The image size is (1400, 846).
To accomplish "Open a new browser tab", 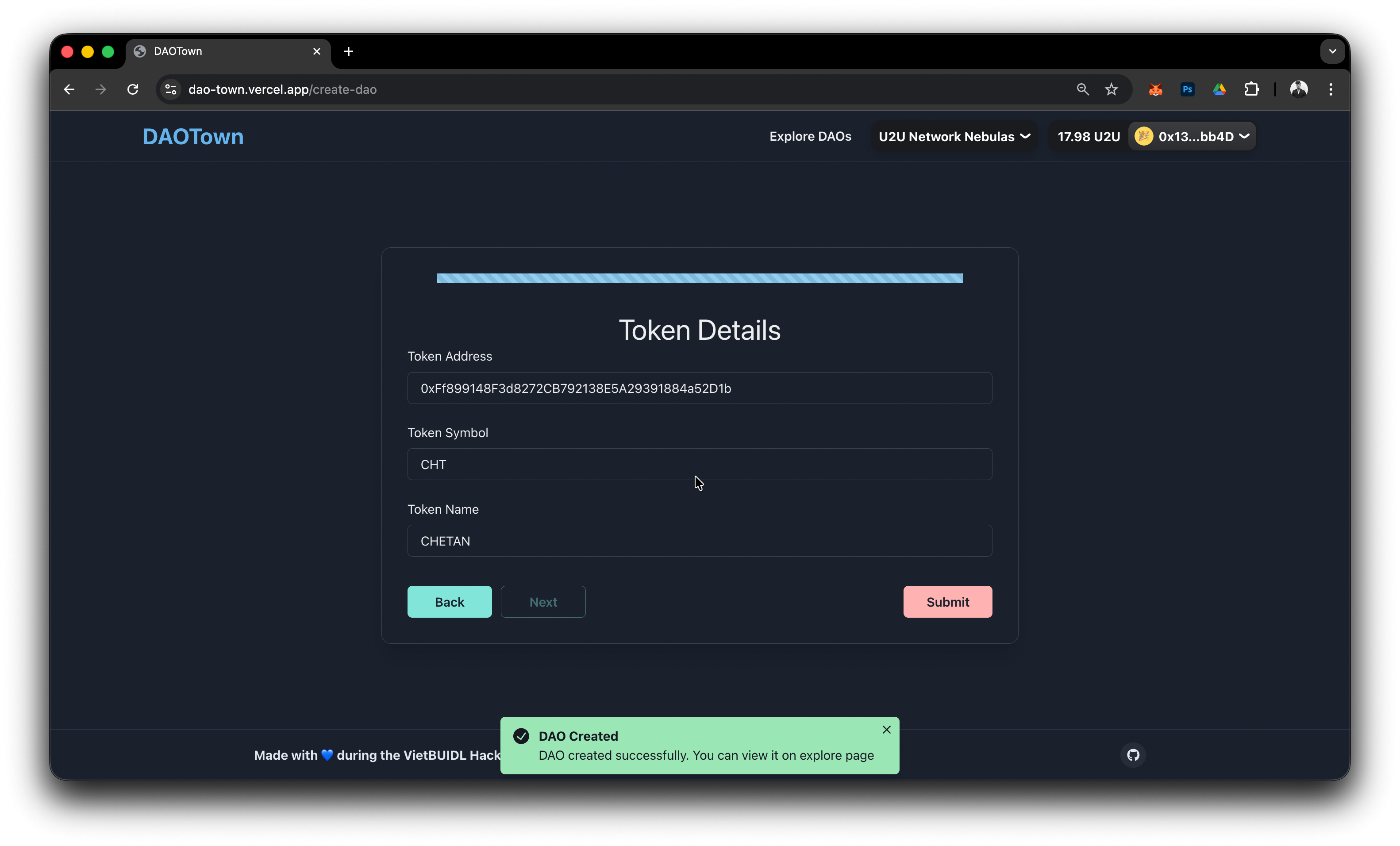I will pyautogui.click(x=349, y=51).
